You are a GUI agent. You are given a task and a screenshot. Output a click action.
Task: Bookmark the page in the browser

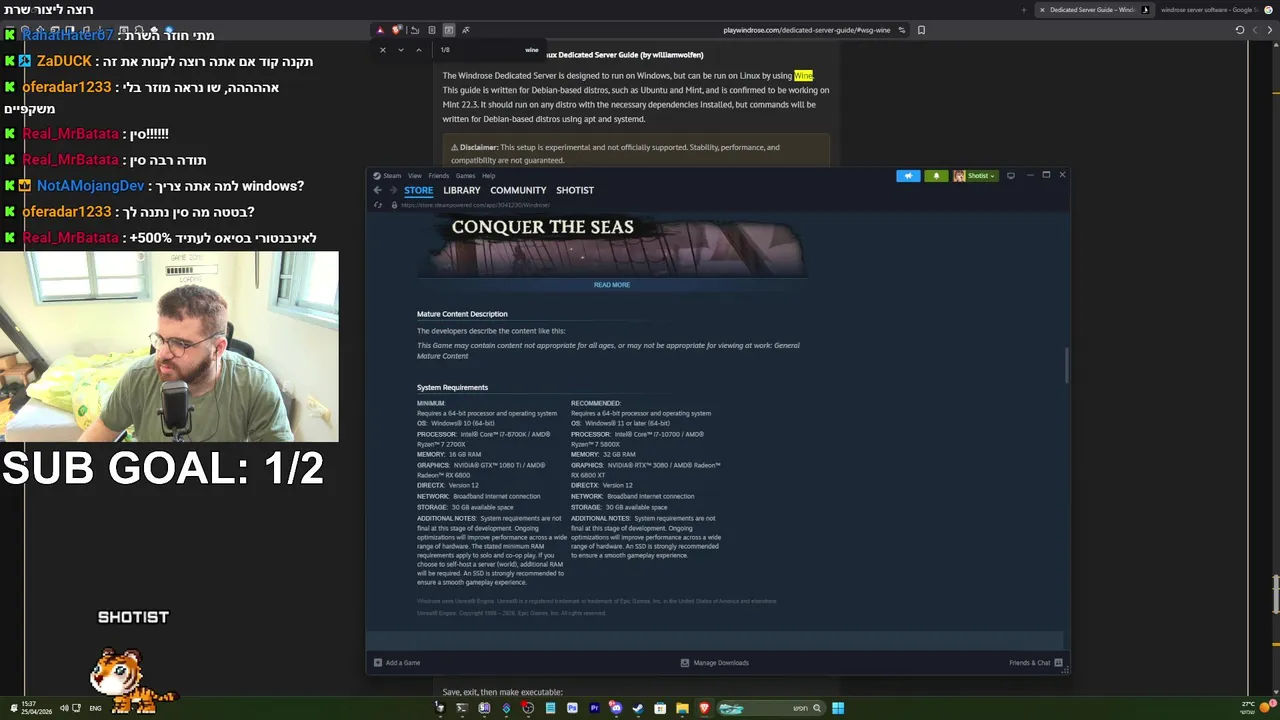(921, 30)
